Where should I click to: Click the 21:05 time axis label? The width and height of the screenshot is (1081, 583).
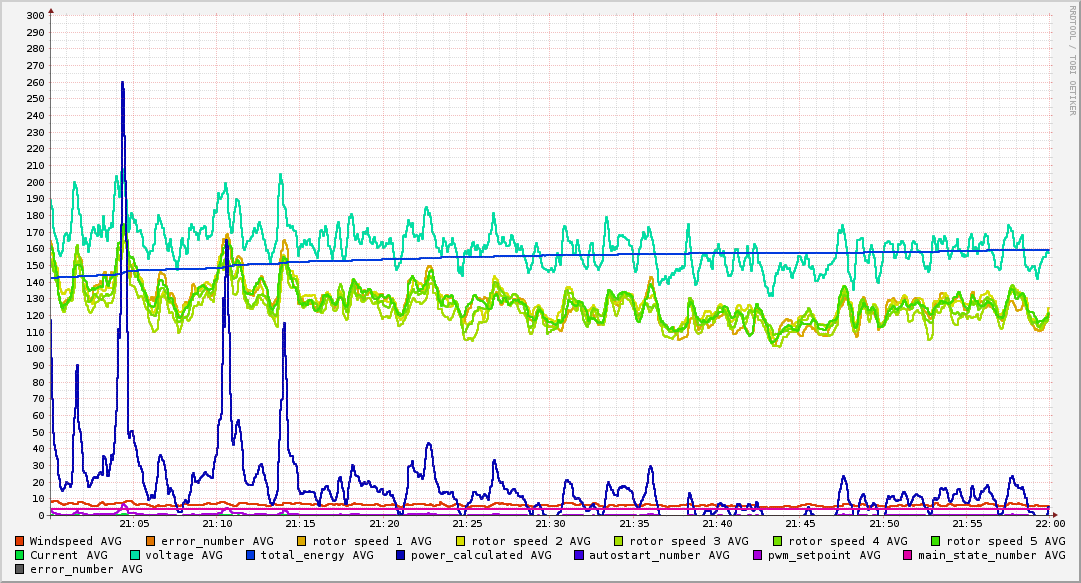pyautogui.click(x=134, y=524)
